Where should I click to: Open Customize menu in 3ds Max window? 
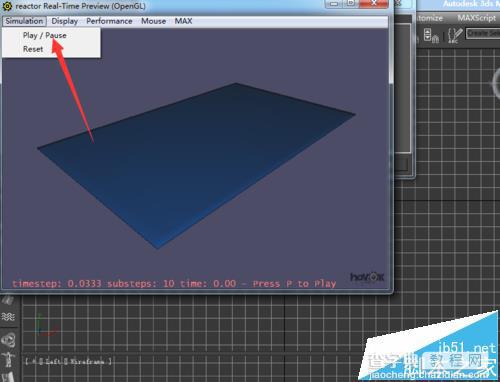point(430,18)
